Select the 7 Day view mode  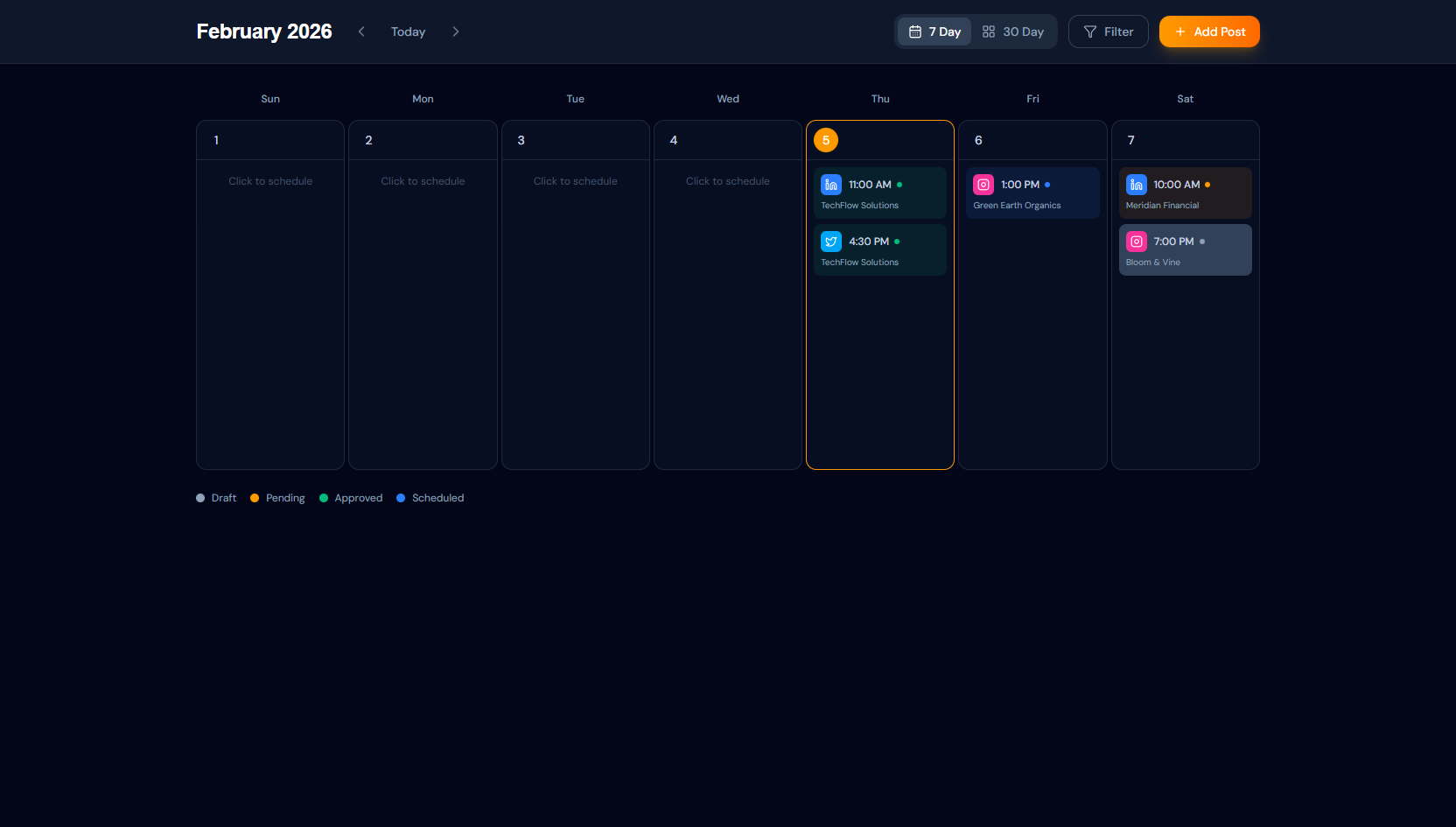click(x=934, y=32)
